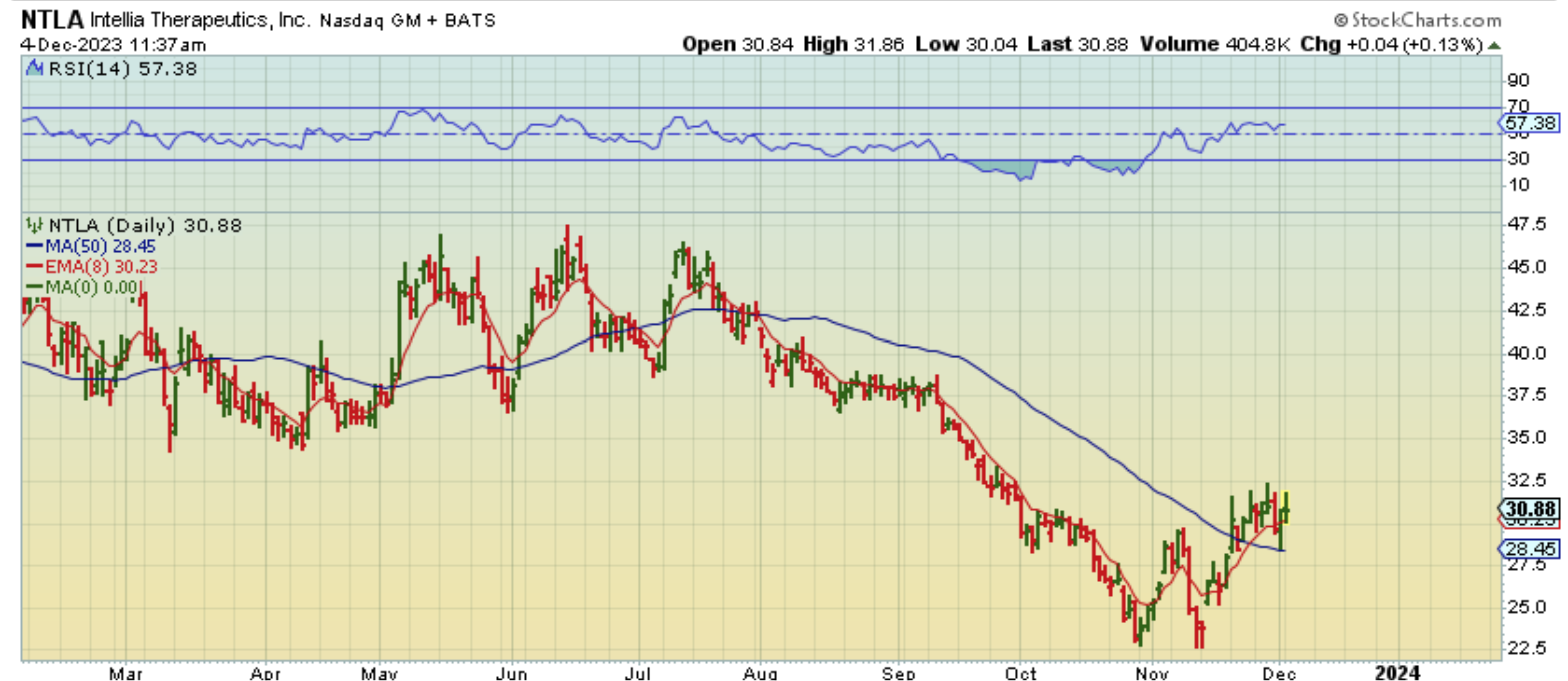
Task: Click the RSI indicator icon beside RSI(14)
Action: click(x=34, y=68)
